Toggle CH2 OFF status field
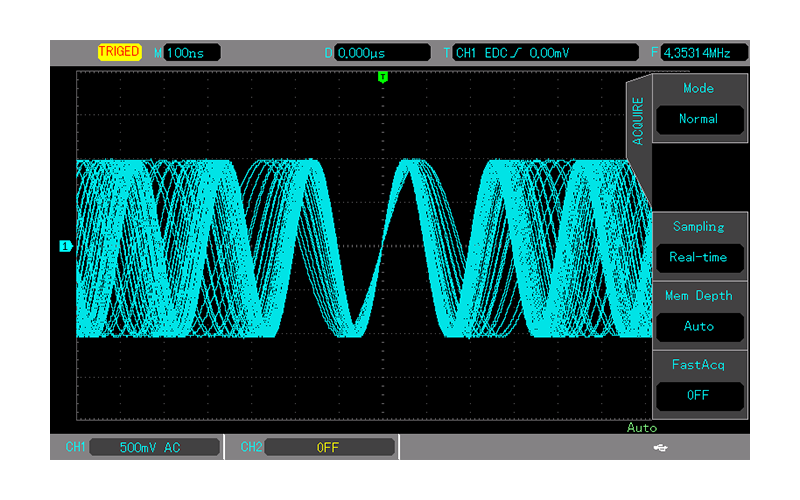The height and width of the screenshot is (500, 800). 328,447
